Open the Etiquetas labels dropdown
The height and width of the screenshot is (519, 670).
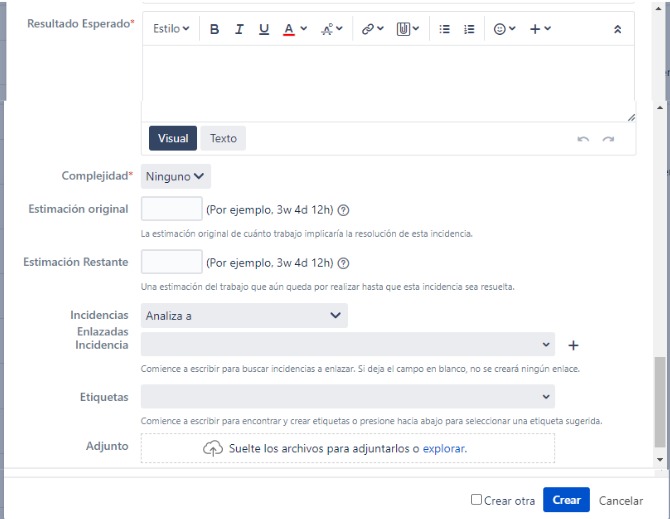(x=348, y=396)
